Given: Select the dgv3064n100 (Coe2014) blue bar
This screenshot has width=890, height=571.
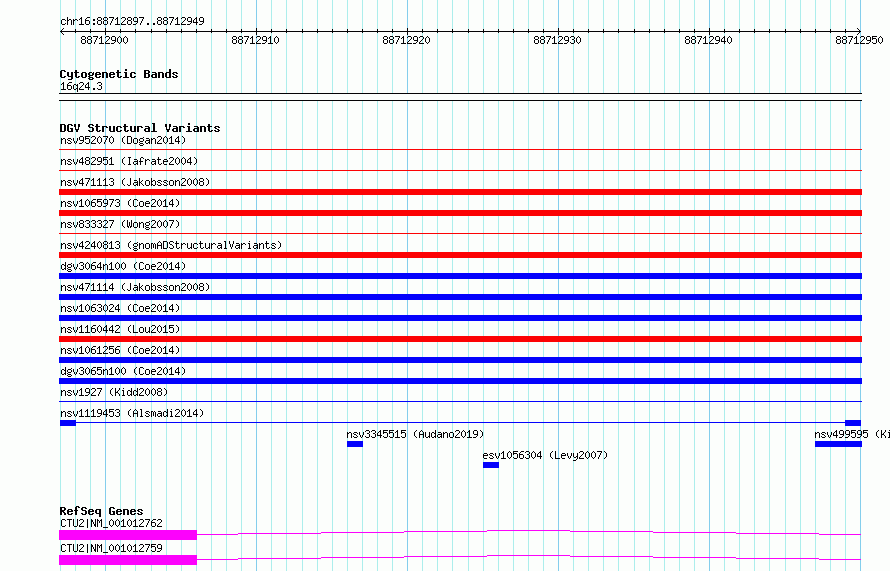Looking at the screenshot, I should [460, 276].
